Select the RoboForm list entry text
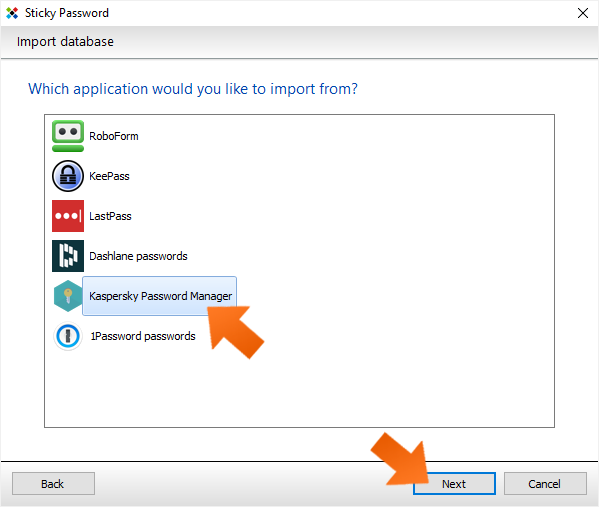The height and width of the screenshot is (507, 599). (114, 136)
